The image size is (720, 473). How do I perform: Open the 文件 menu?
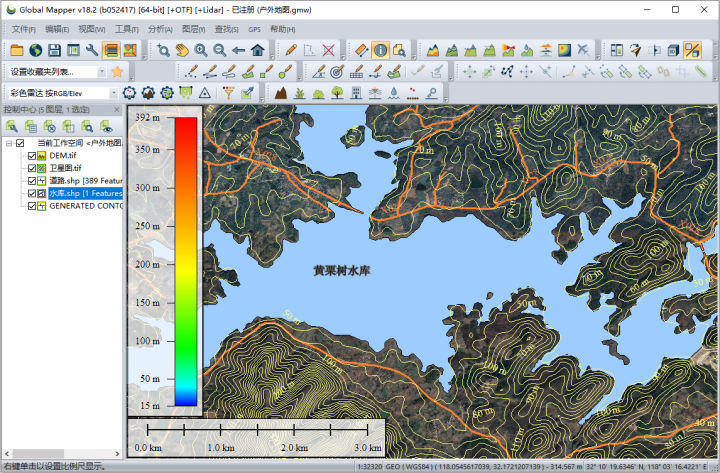[23, 29]
